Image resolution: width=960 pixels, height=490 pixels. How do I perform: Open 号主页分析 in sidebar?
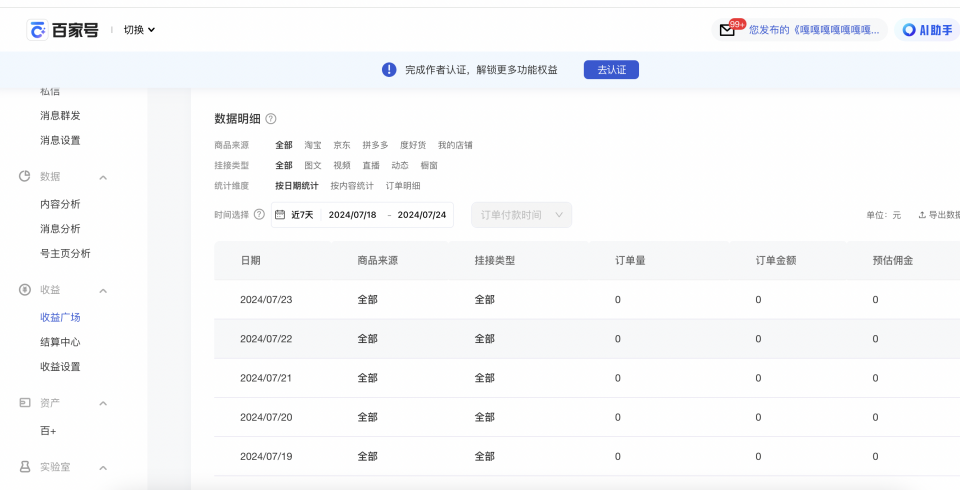pyautogui.click(x=65, y=254)
